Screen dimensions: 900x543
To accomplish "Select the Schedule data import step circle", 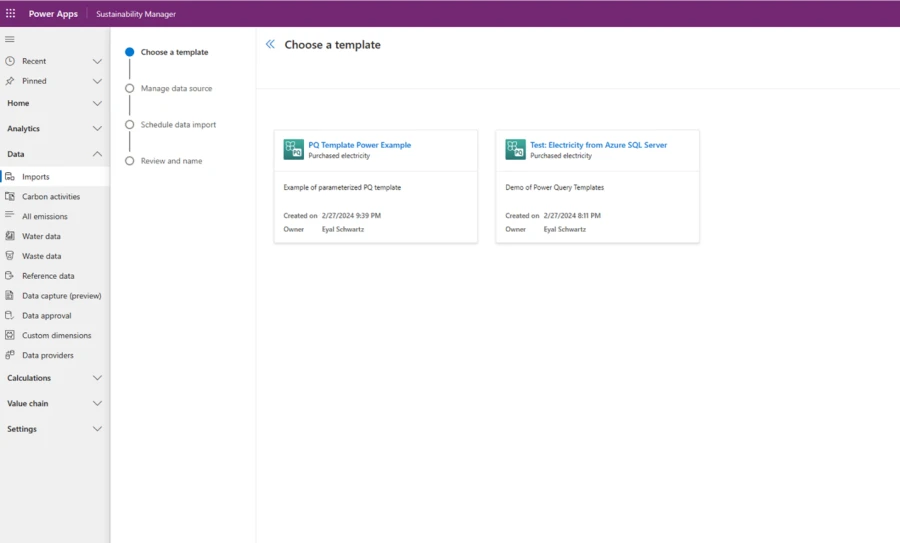I will click(x=130, y=125).
